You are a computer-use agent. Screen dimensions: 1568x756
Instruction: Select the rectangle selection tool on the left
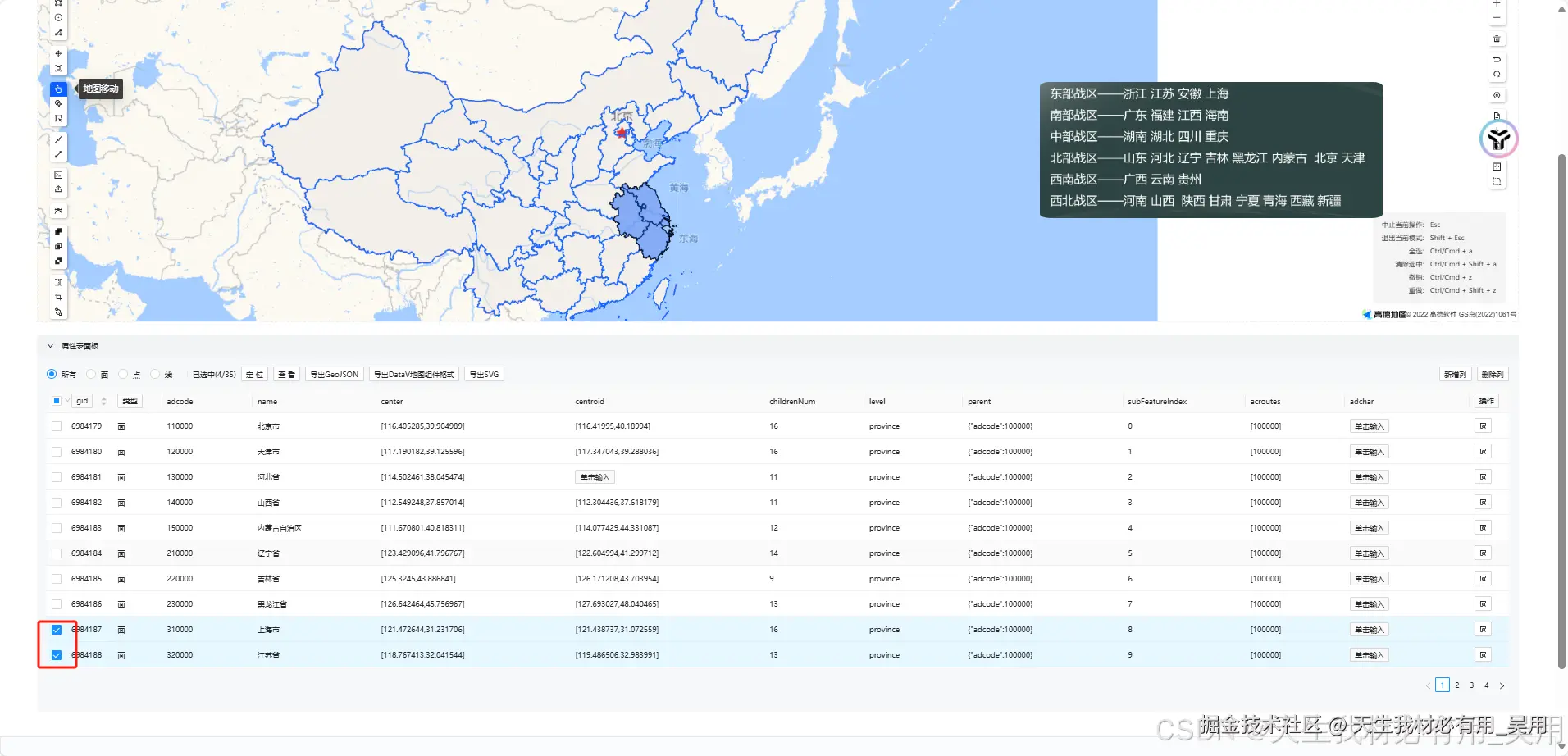[x=58, y=117]
